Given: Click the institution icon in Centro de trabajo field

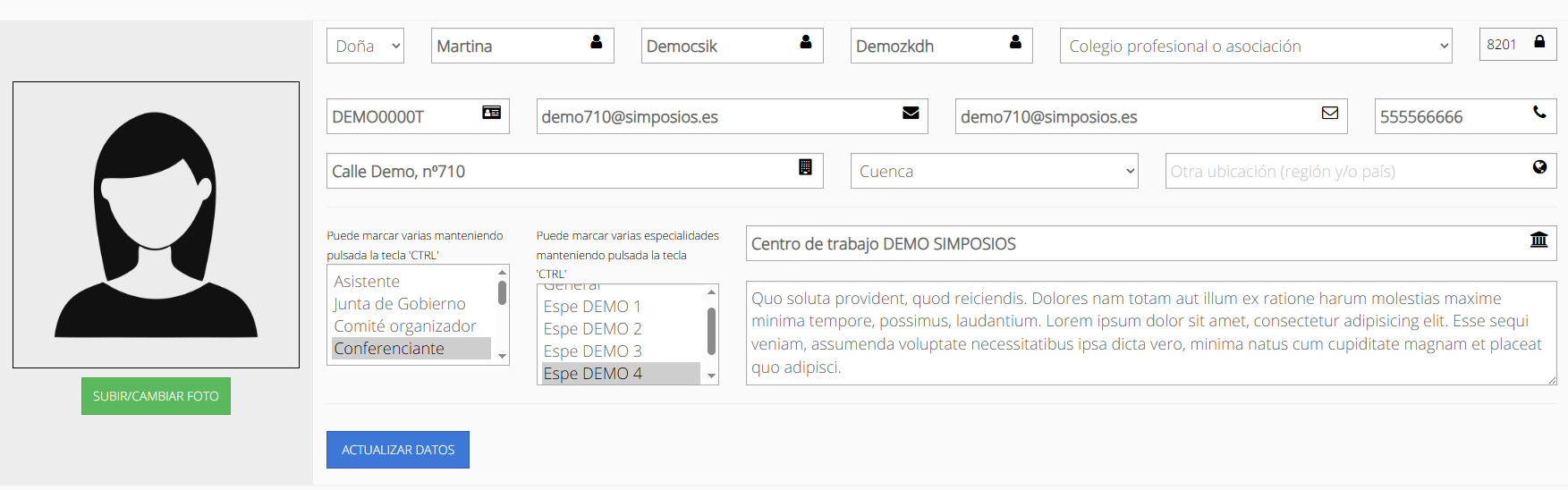Looking at the screenshot, I should [1539, 240].
